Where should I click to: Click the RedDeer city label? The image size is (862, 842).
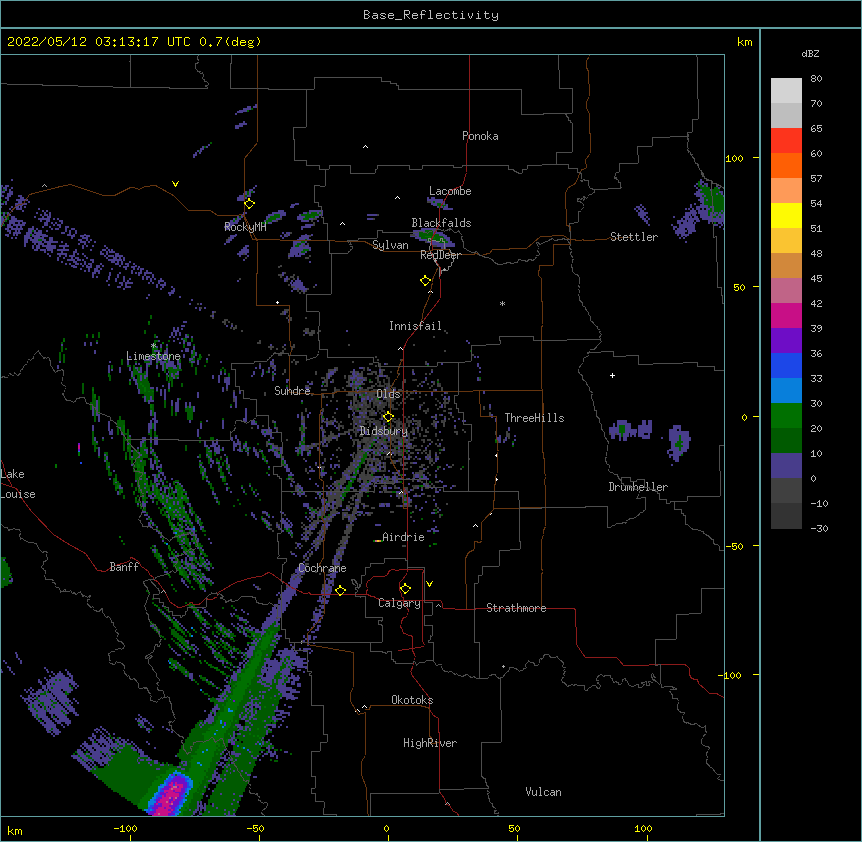440,255
